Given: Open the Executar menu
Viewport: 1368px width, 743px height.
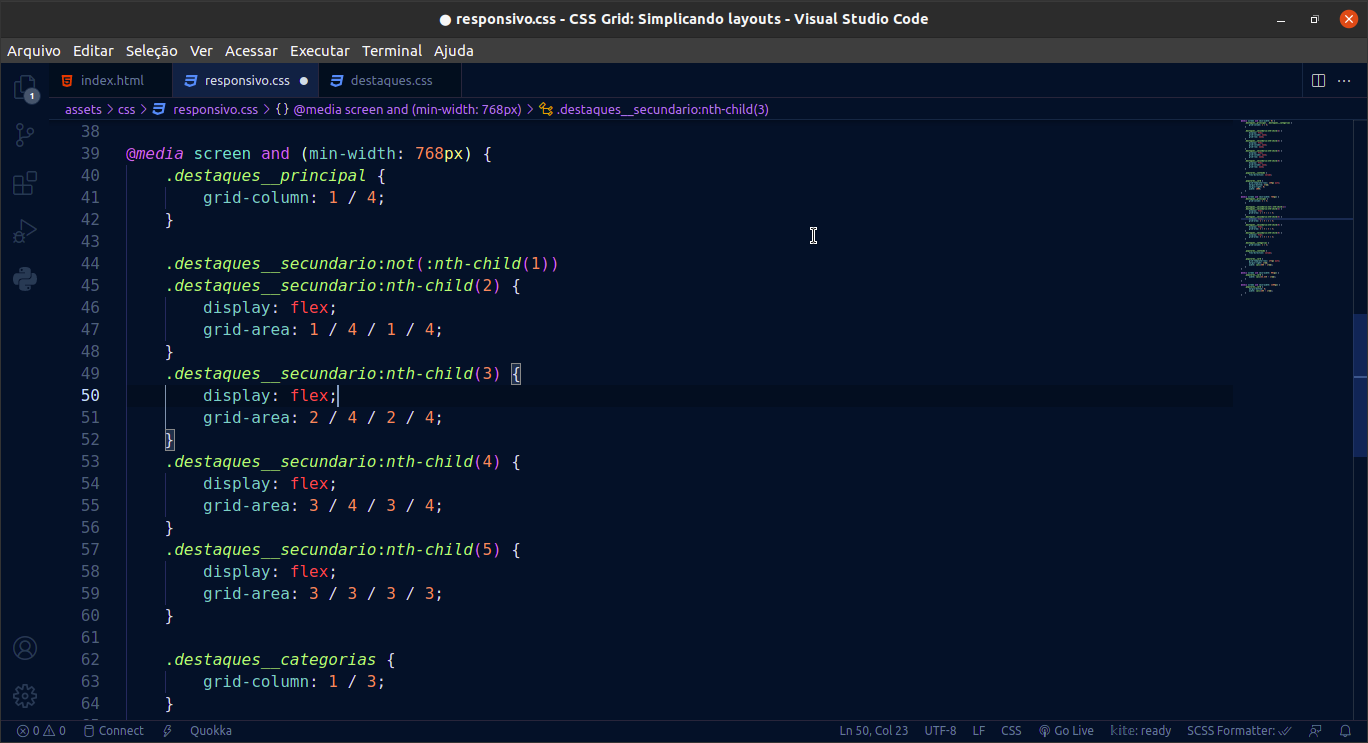Looking at the screenshot, I should click(x=320, y=50).
